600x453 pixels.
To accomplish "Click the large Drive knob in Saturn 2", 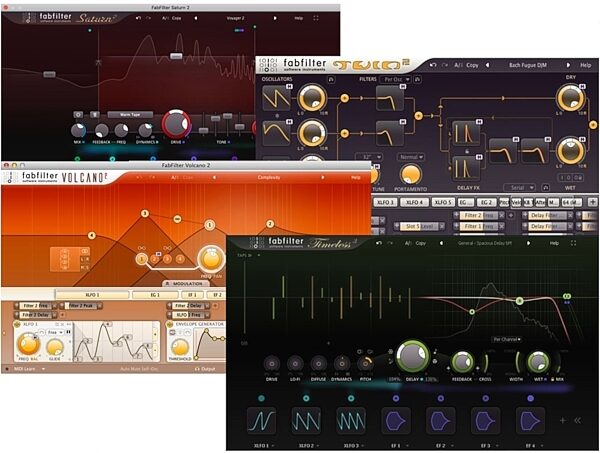I will 176,124.
